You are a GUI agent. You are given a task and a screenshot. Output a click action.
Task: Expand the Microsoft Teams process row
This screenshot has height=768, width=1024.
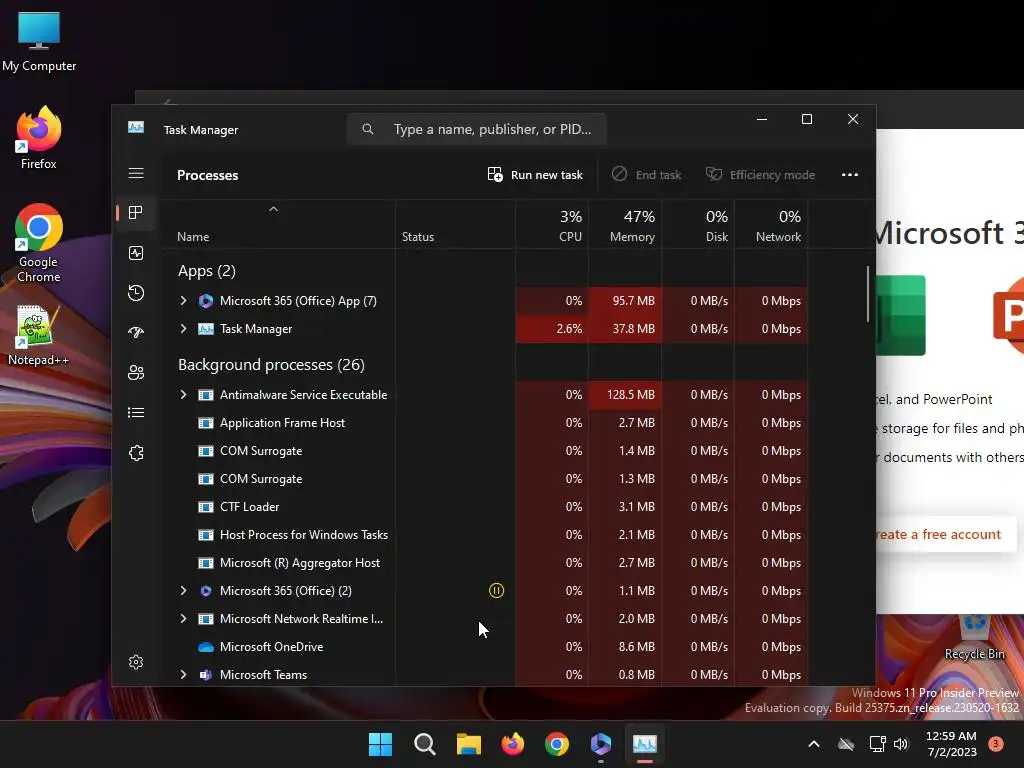(184, 675)
